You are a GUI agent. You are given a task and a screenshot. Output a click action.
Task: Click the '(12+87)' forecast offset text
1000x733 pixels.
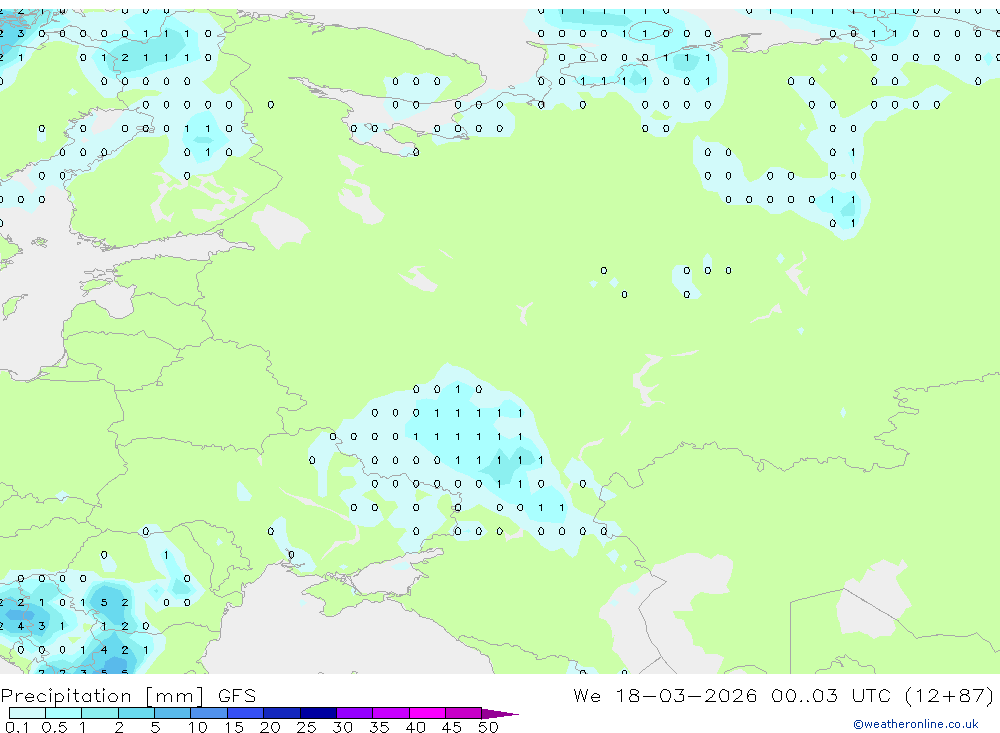click(x=949, y=695)
